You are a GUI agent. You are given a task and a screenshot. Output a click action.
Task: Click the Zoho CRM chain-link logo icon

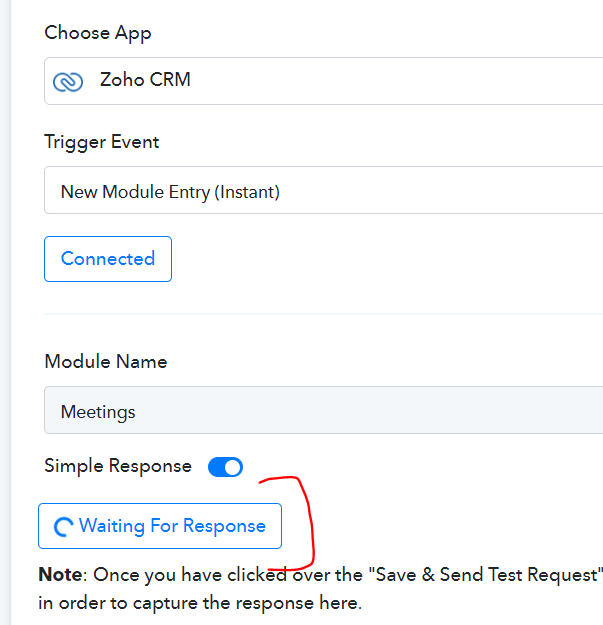pyautogui.click(x=68, y=82)
